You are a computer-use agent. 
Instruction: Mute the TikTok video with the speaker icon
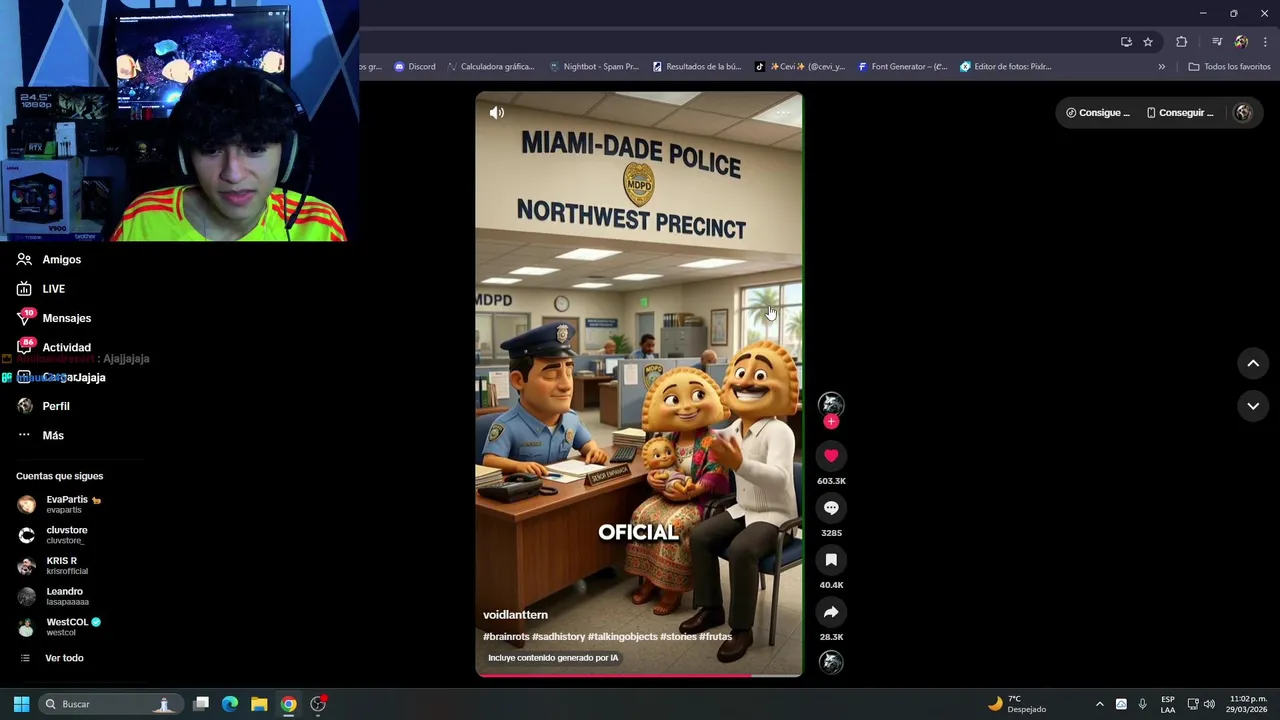click(x=497, y=113)
